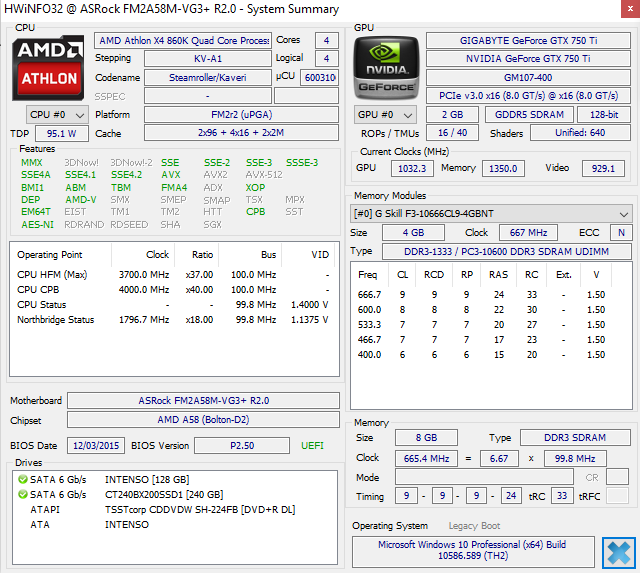Click the RAS column header in timings table
This screenshot has height=573, width=640.
click(498, 275)
